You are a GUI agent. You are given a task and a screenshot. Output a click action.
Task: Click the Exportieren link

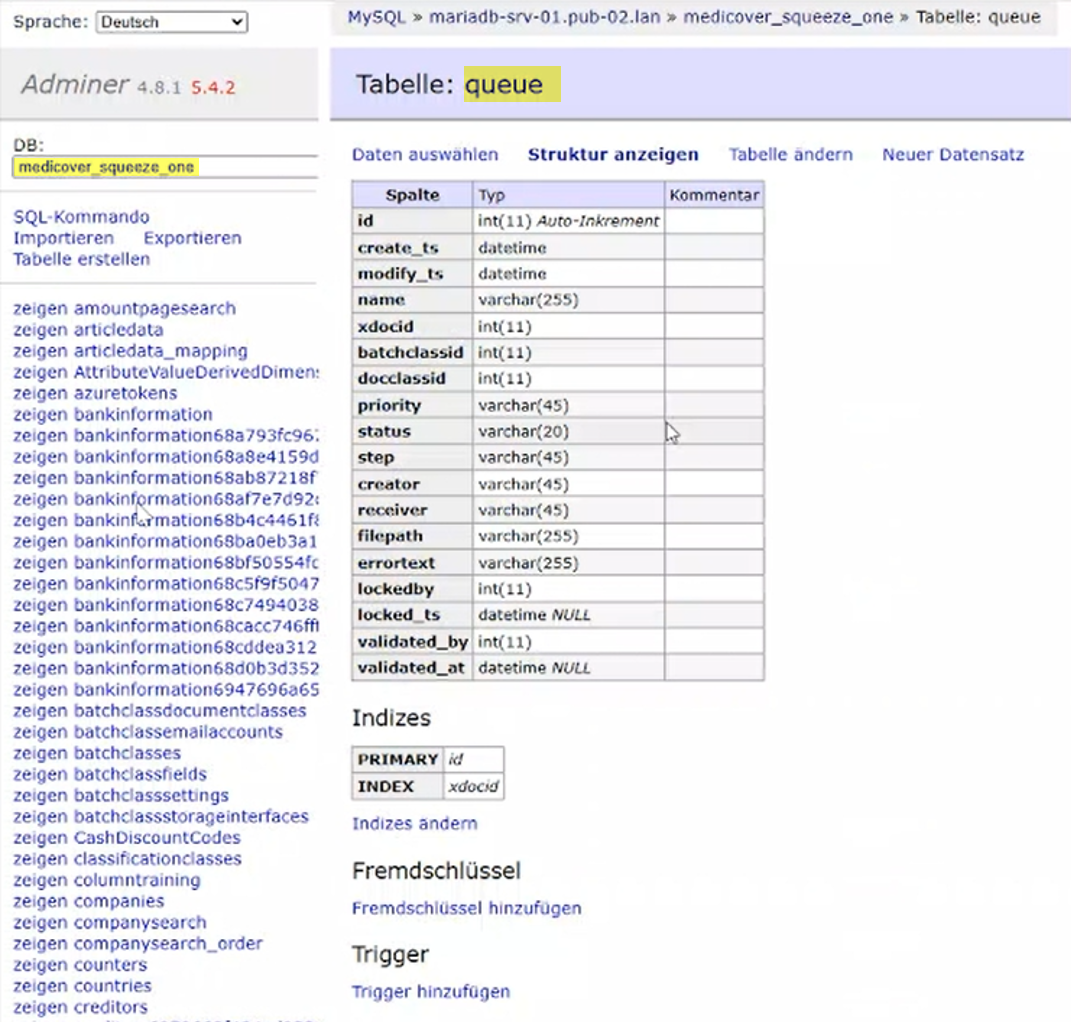(x=192, y=238)
